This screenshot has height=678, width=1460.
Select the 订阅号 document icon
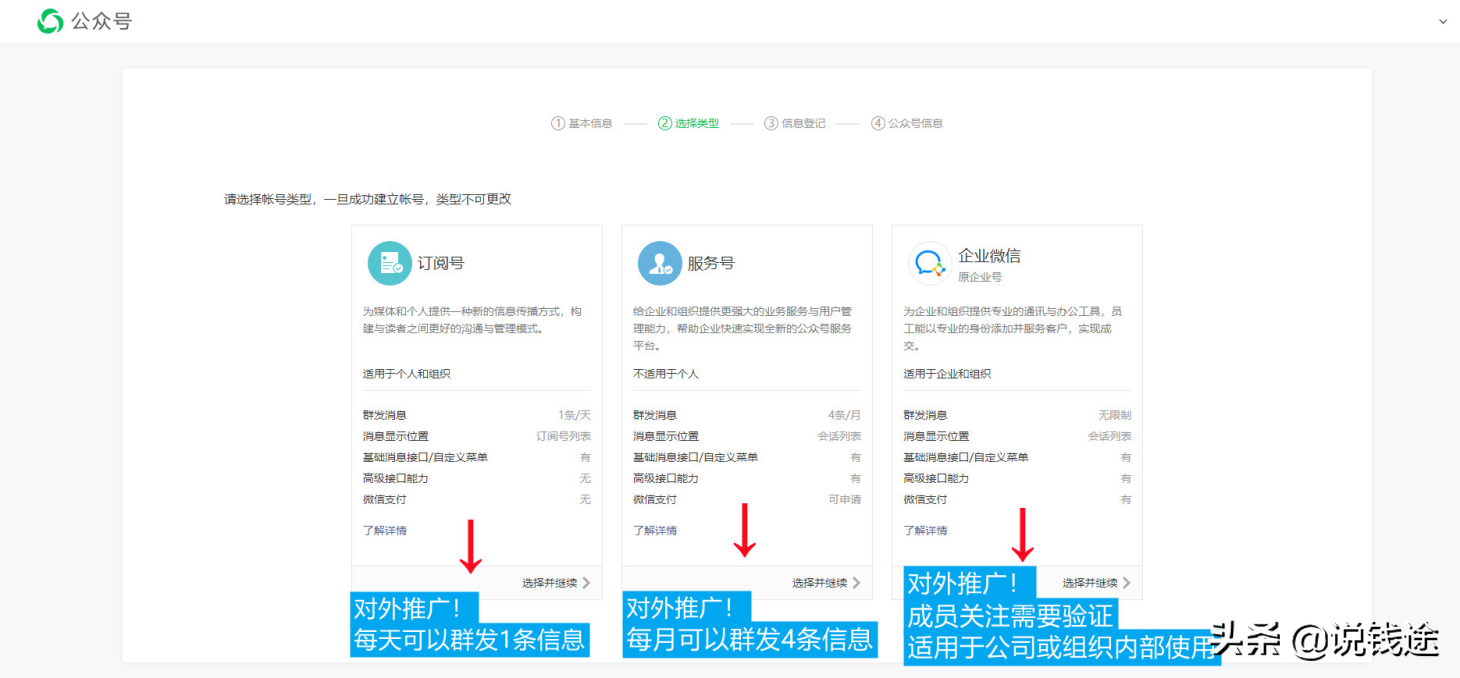389,262
